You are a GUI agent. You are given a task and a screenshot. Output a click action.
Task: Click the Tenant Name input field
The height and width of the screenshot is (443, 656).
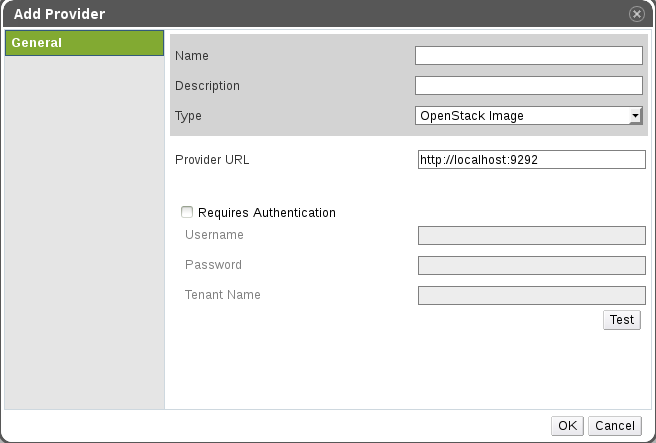(530, 295)
